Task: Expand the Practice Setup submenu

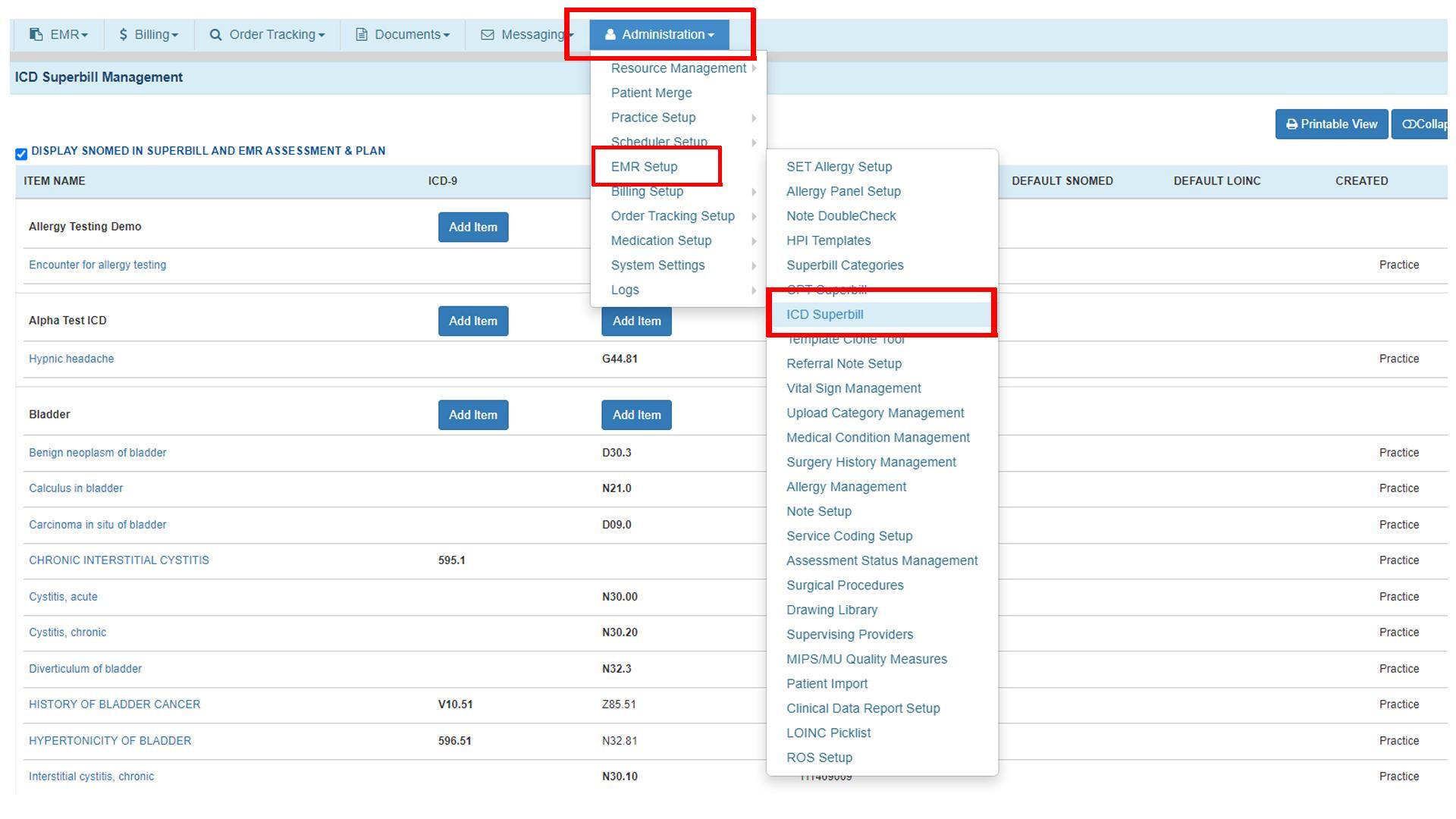Action: click(x=653, y=118)
